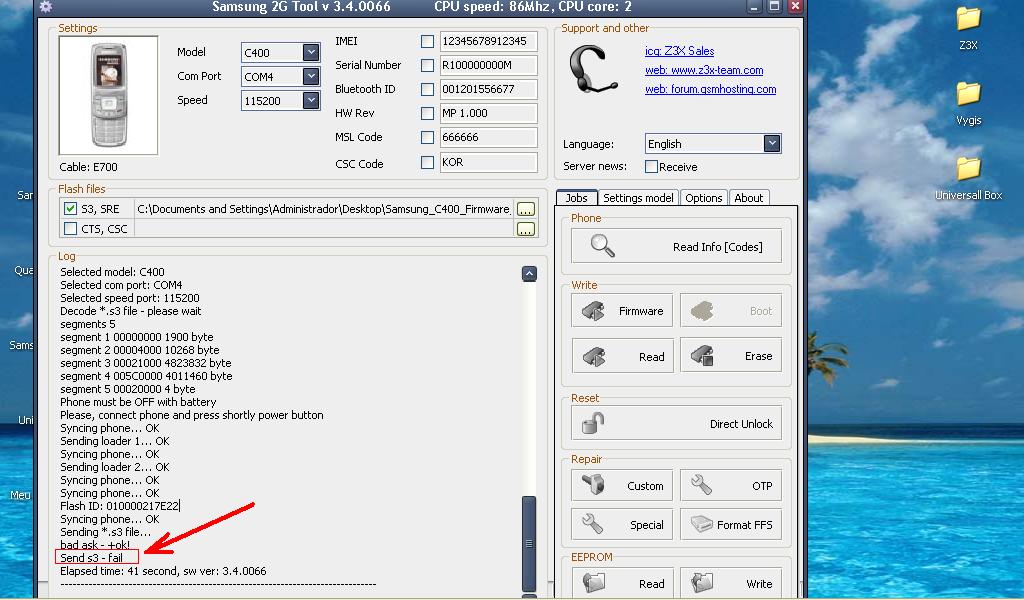Click the 'Decode *.s3 file - please wait' line

[131, 311]
